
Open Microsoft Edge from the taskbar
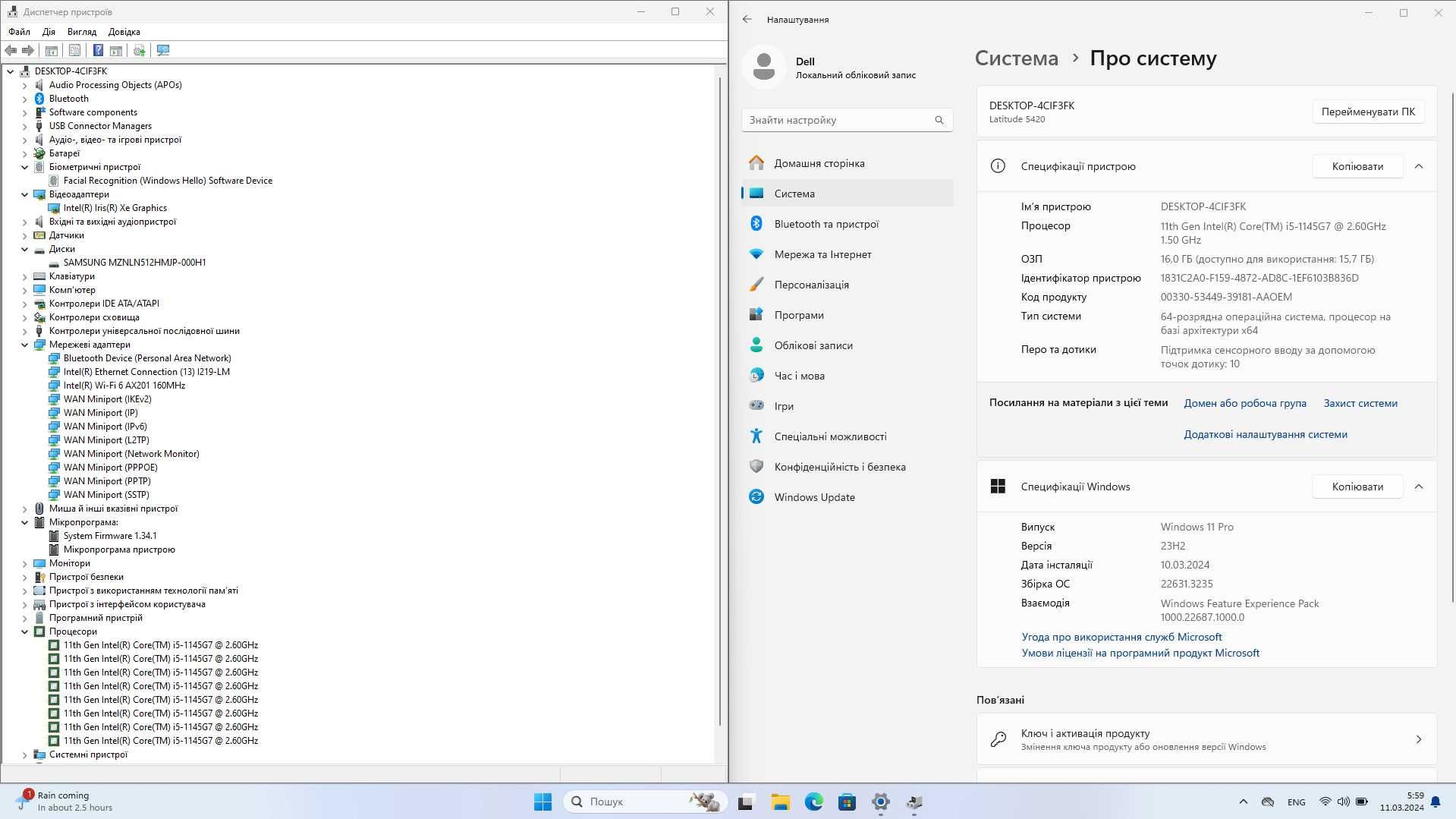[x=813, y=802]
